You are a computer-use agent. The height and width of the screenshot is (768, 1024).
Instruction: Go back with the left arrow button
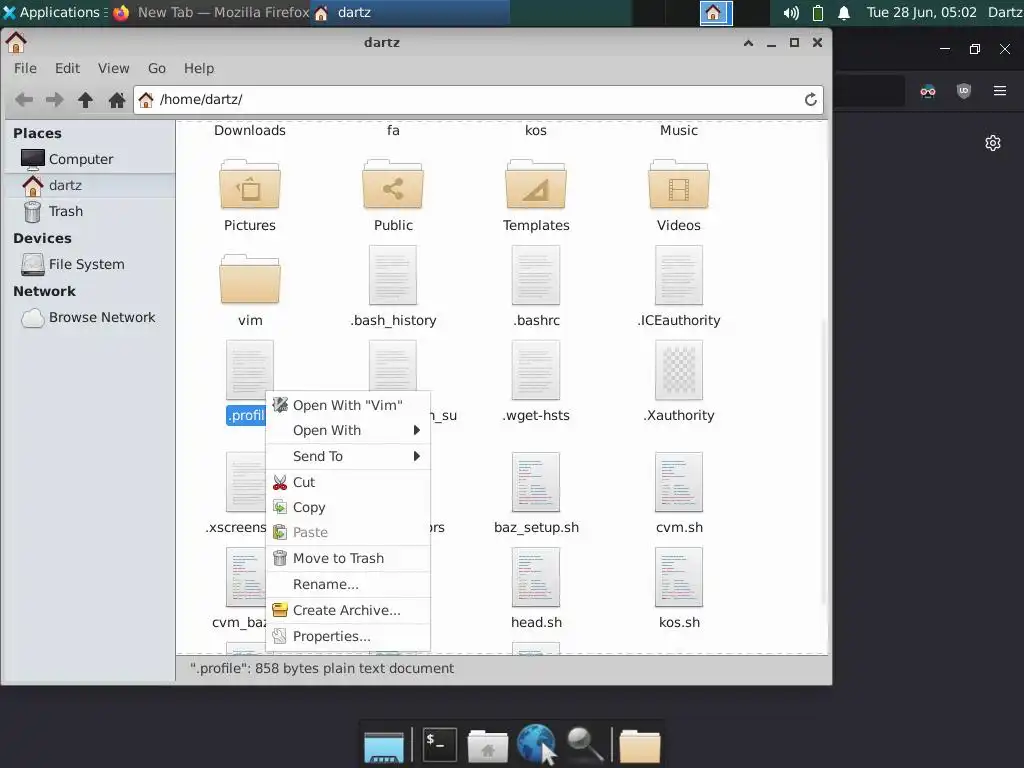click(x=24, y=100)
